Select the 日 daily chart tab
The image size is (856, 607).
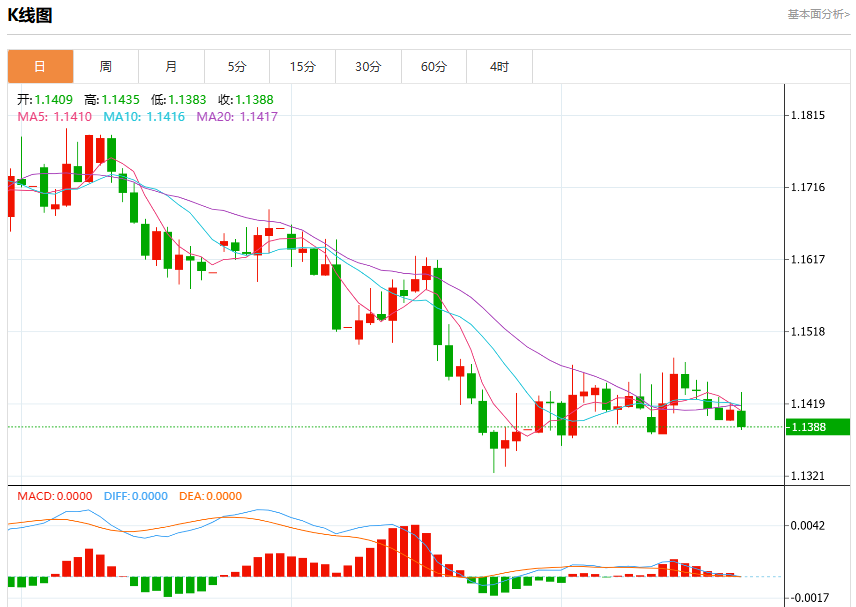pos(40,67)
